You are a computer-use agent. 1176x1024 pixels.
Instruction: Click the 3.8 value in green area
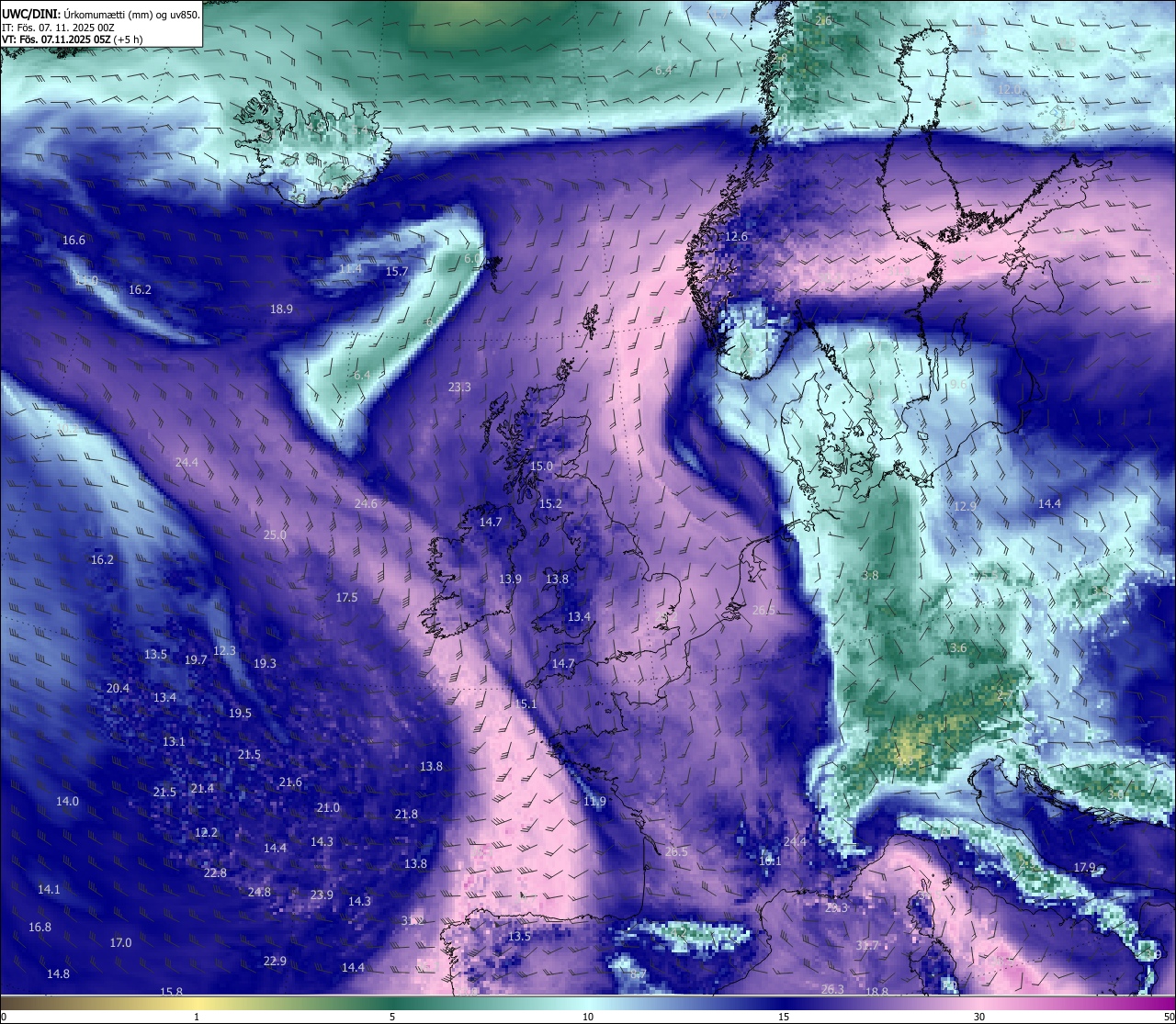870,576
